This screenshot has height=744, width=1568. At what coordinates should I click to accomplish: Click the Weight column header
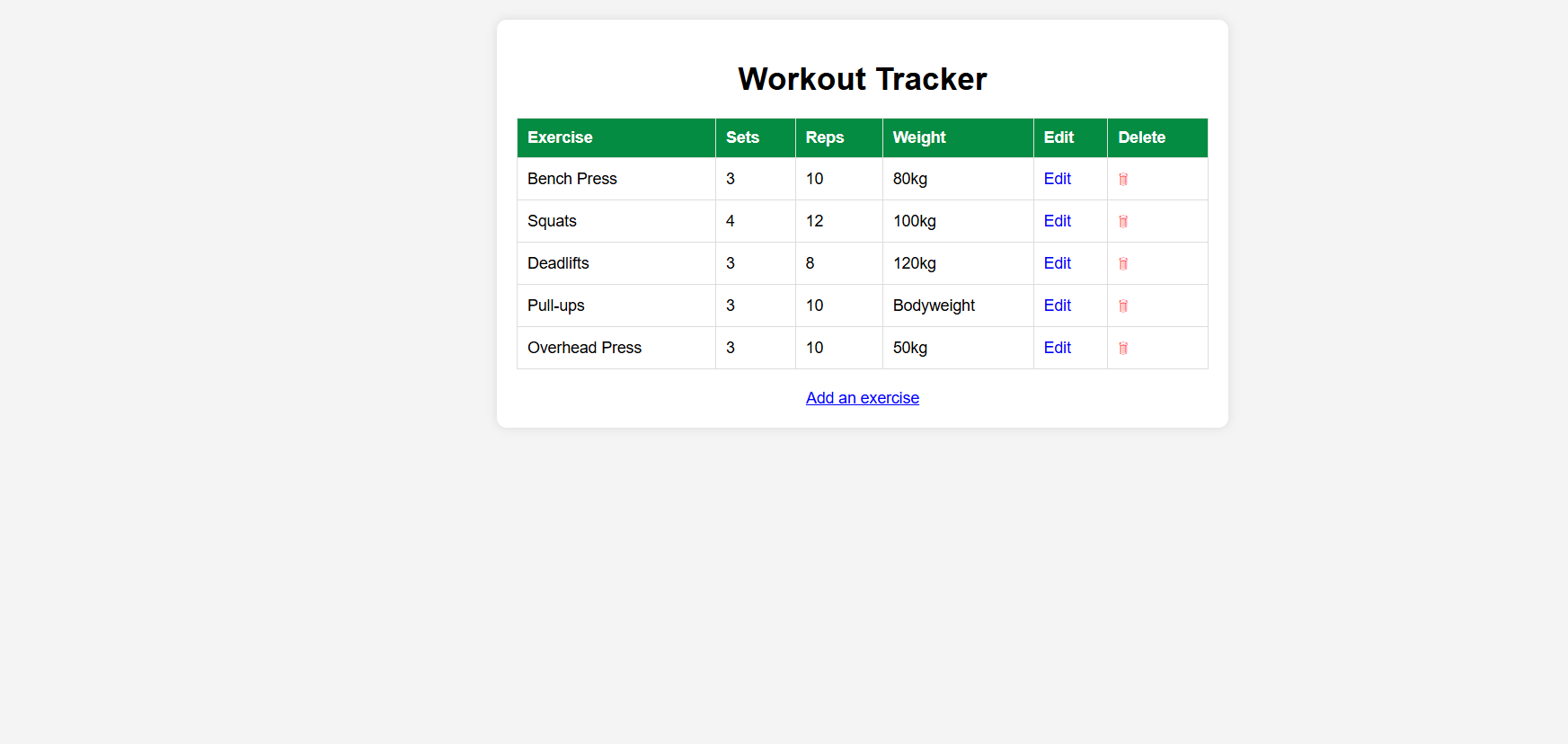pyautogui.click(x=959, y=137)
